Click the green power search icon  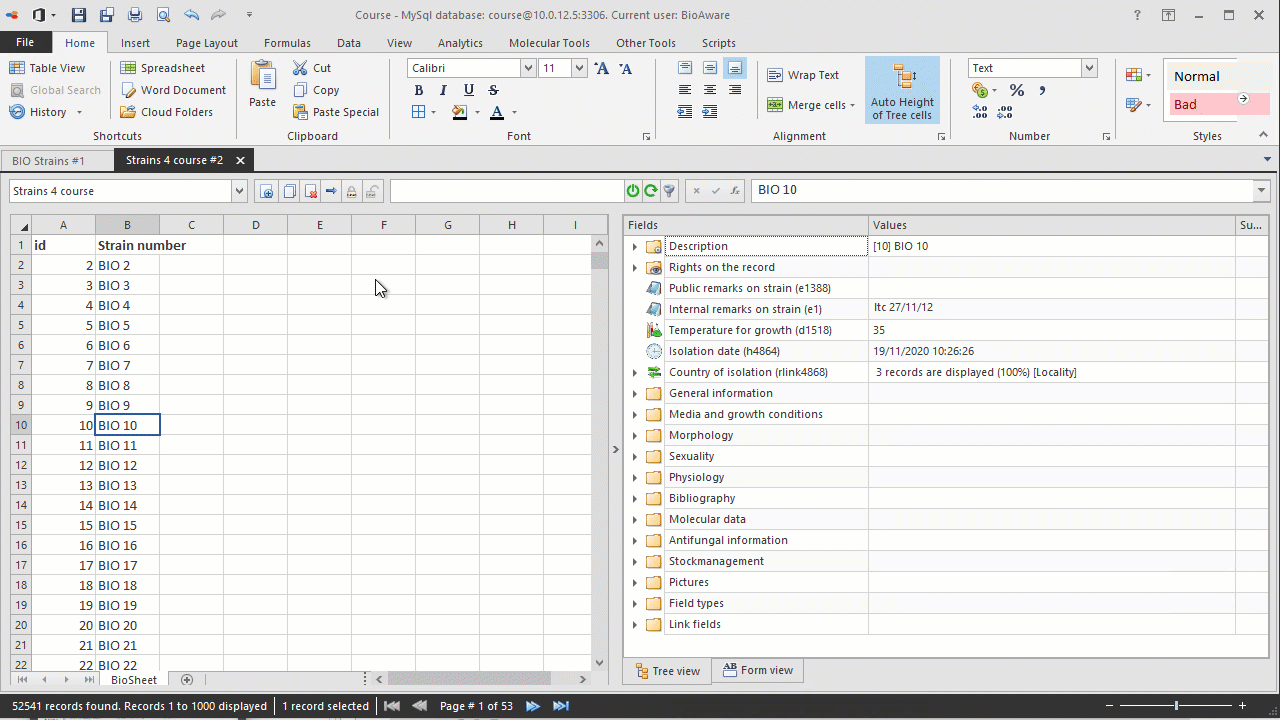[633, 190]
